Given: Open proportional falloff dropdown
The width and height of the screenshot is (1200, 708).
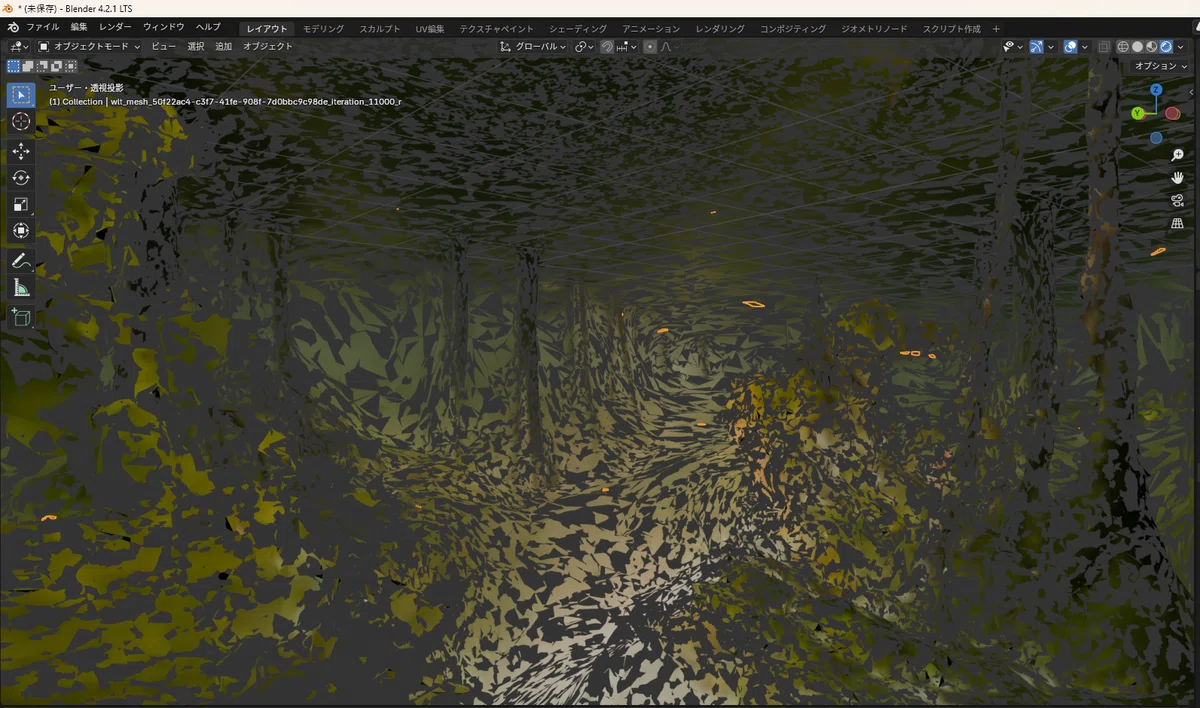Looking at the screenshot, I should coord(669,47).
